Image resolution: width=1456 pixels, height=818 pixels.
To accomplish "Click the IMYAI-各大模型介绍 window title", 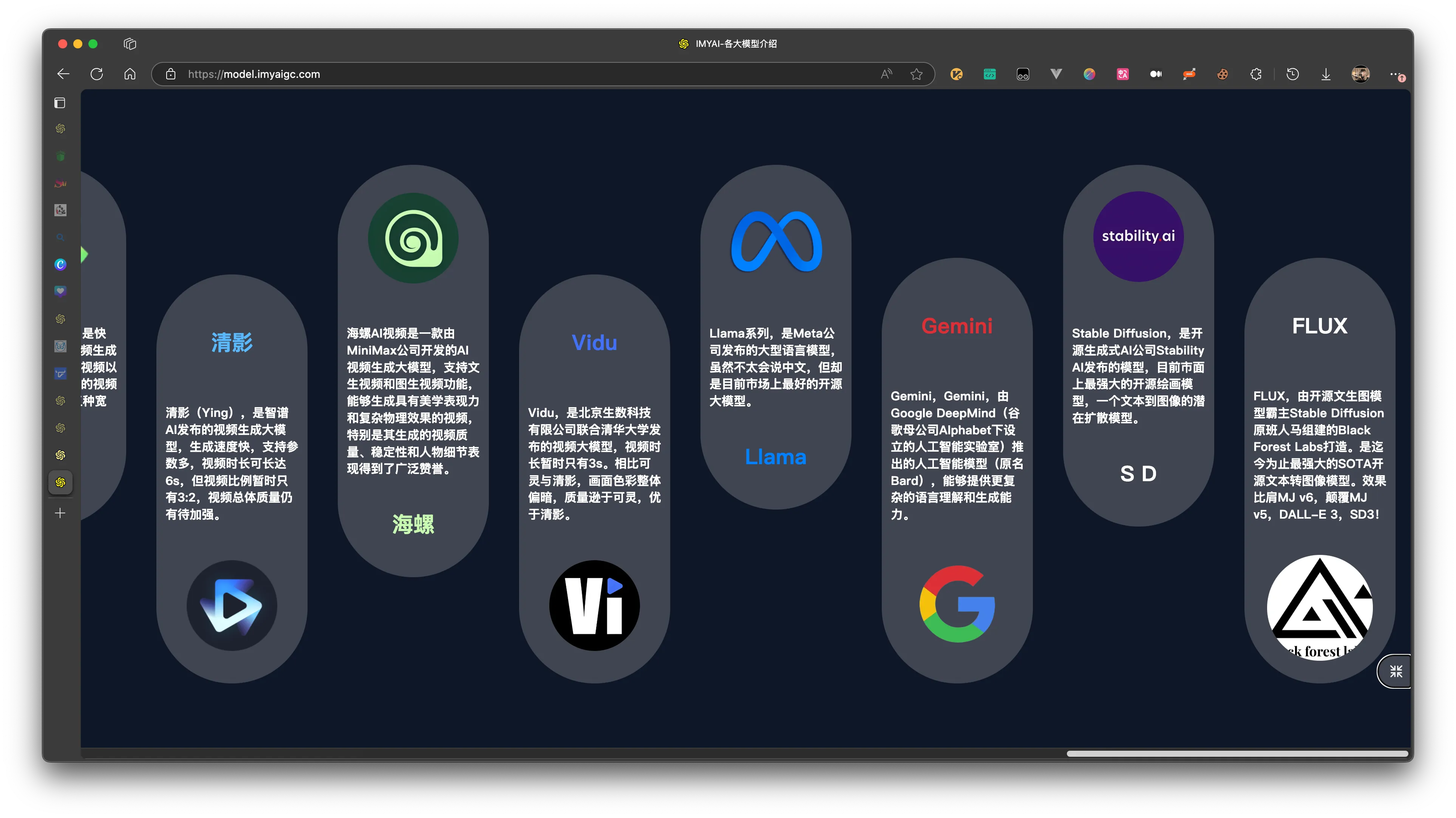I will [736, 43].
